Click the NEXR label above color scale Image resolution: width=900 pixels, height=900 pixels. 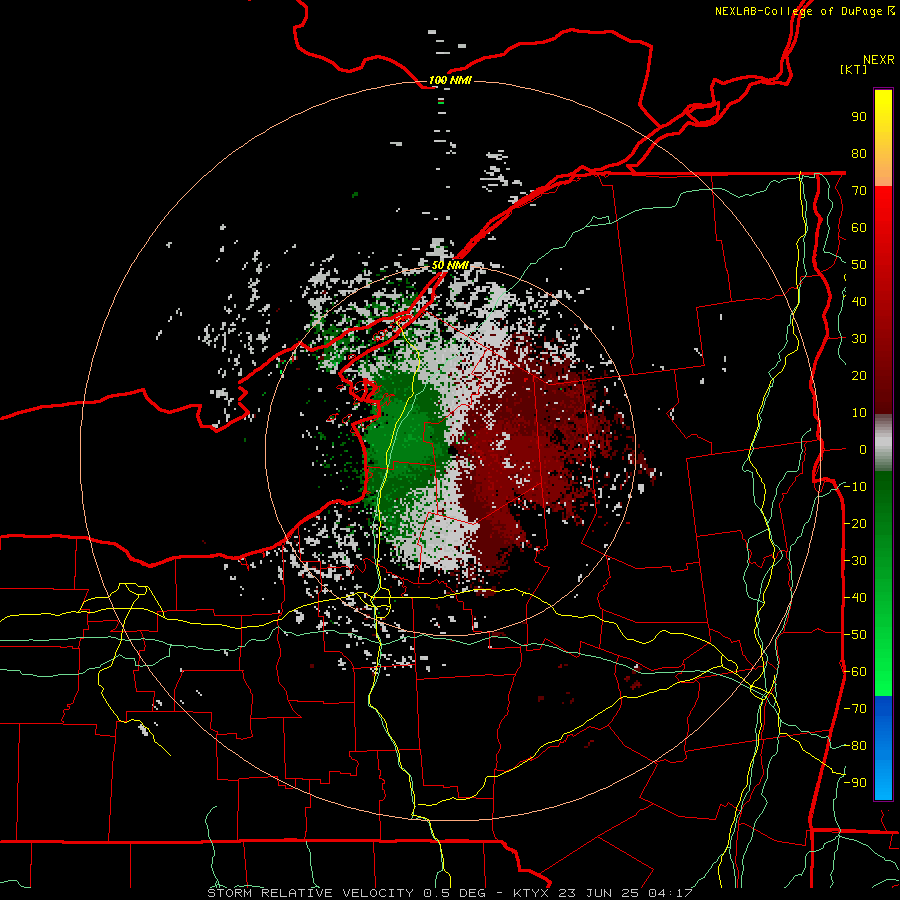tap(878, 59)
